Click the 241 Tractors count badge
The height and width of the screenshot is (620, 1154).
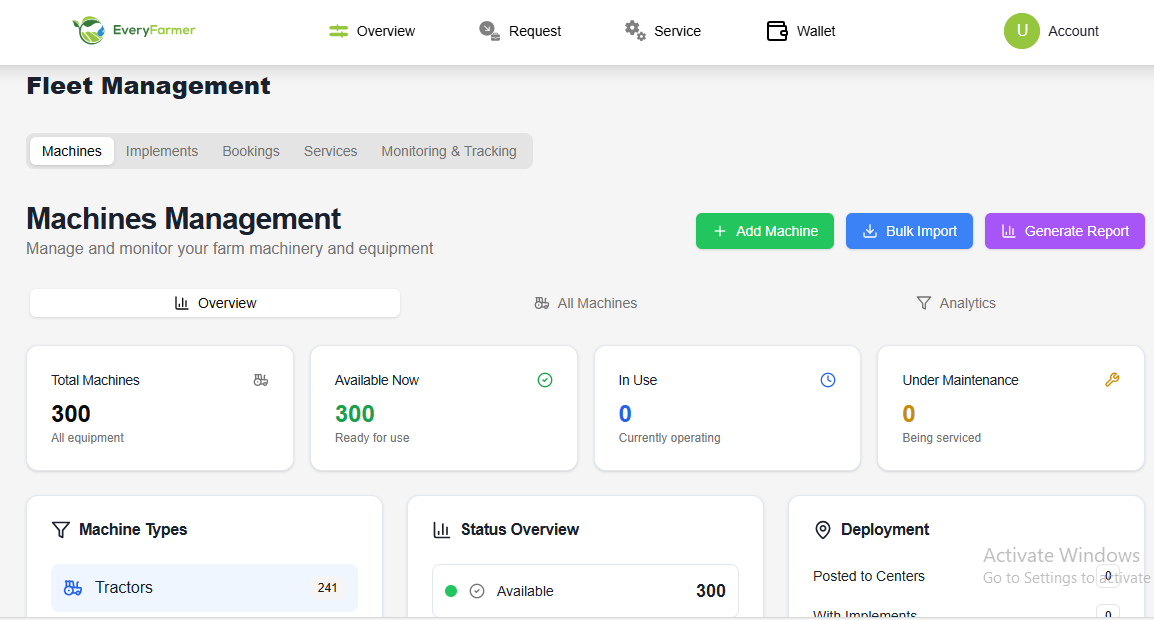tap(328, 588)
